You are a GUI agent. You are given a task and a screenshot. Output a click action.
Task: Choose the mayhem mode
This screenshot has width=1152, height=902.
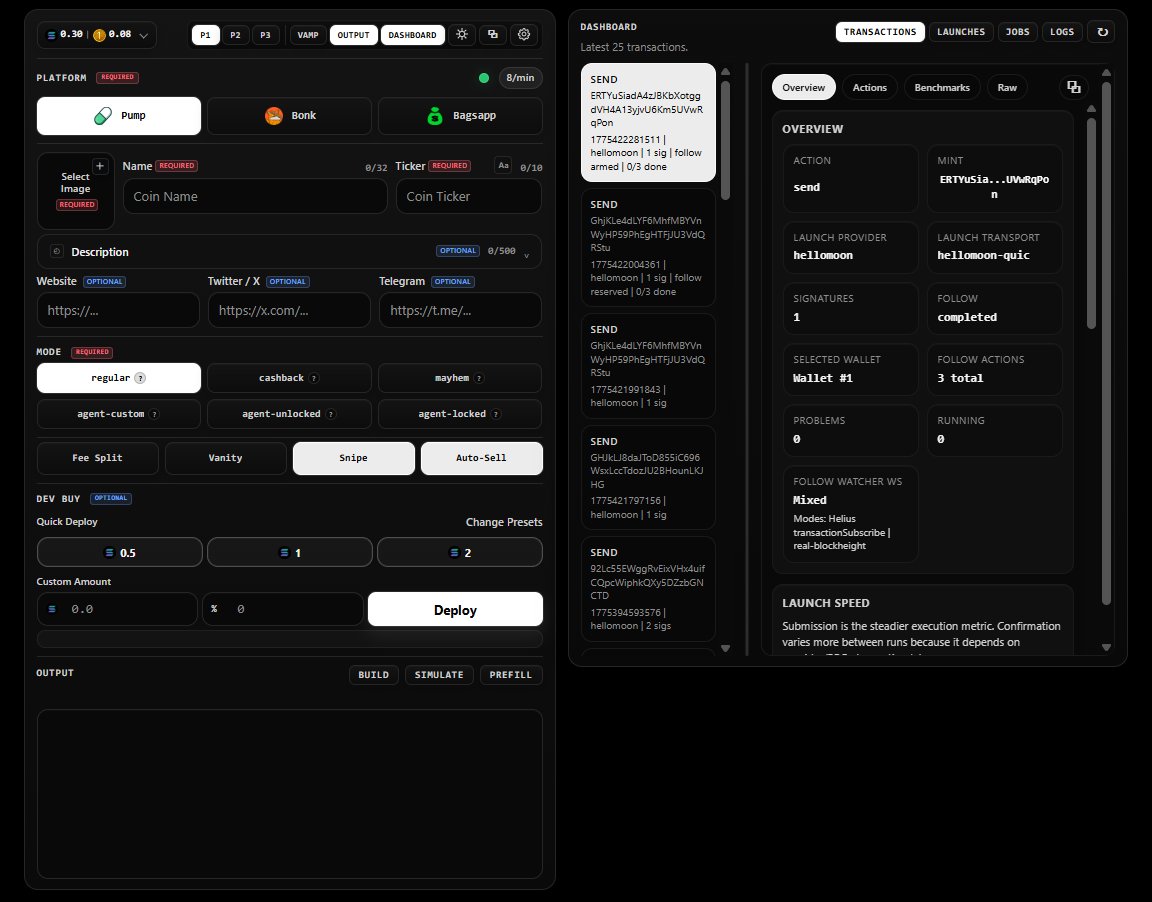click(460, 378)
